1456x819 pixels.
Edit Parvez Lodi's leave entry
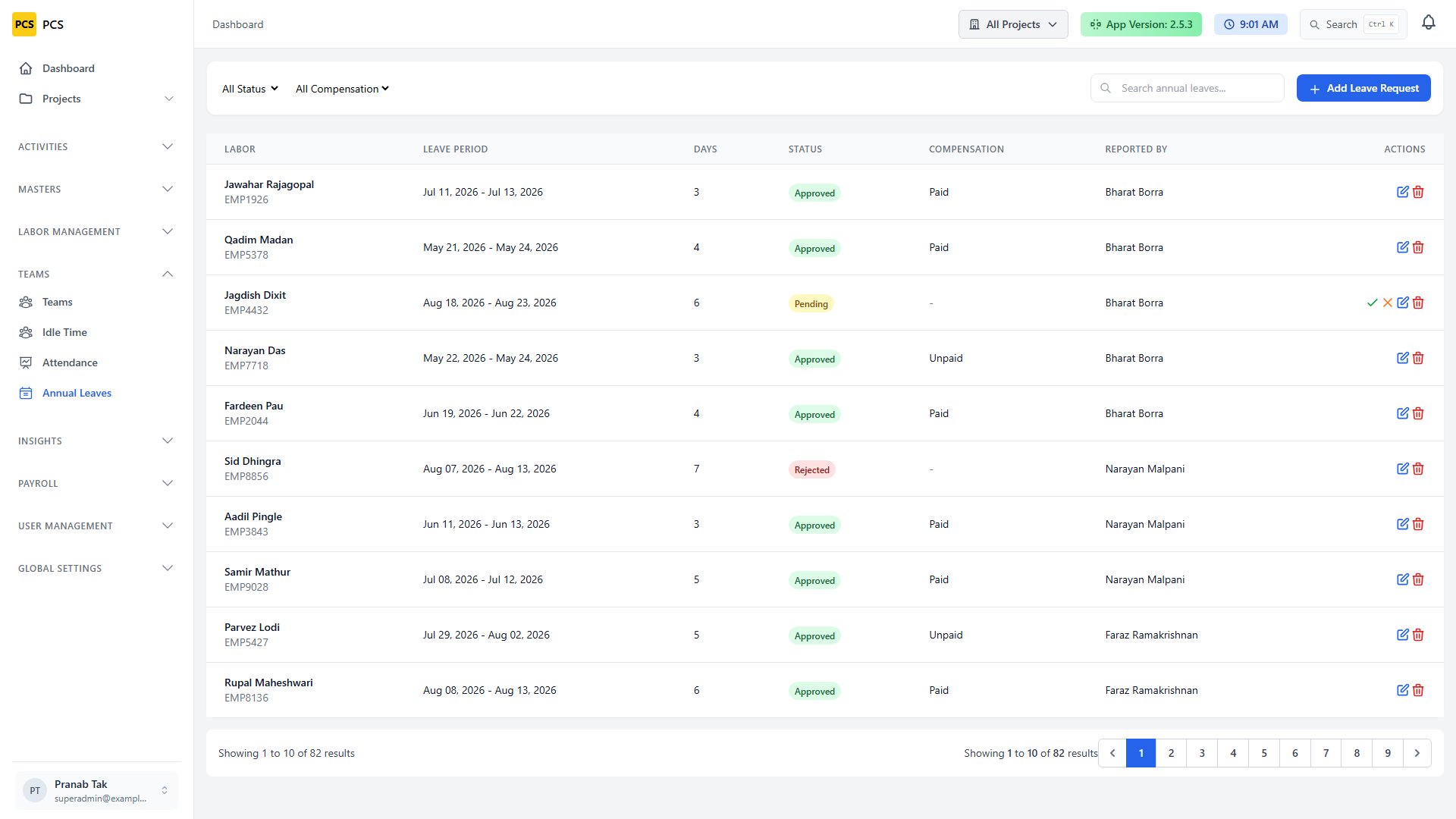pyautogui.click(x=1402, y=635)
